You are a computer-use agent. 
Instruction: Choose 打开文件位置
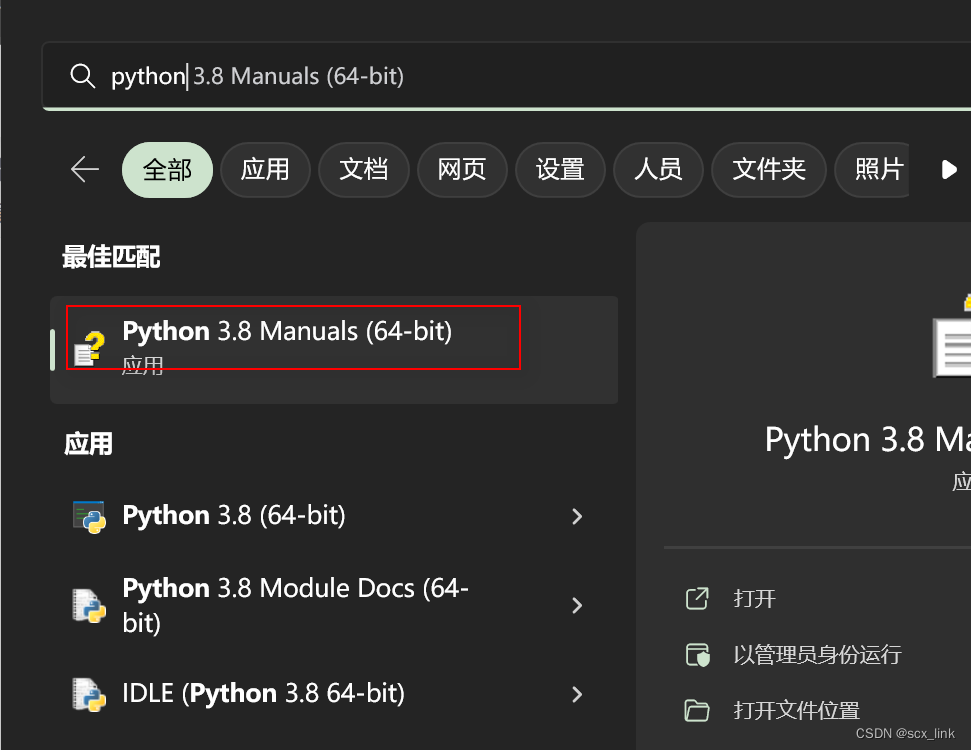(796, 710)
